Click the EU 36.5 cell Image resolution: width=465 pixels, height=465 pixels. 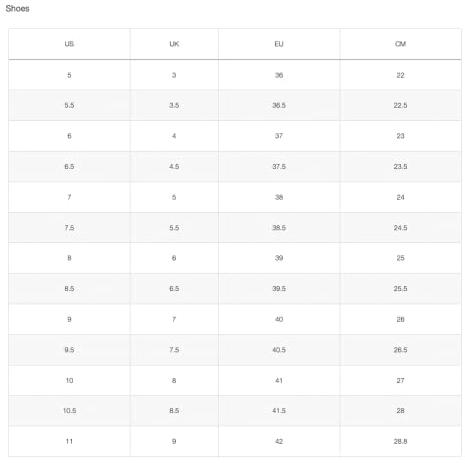[x=279, y=105]
